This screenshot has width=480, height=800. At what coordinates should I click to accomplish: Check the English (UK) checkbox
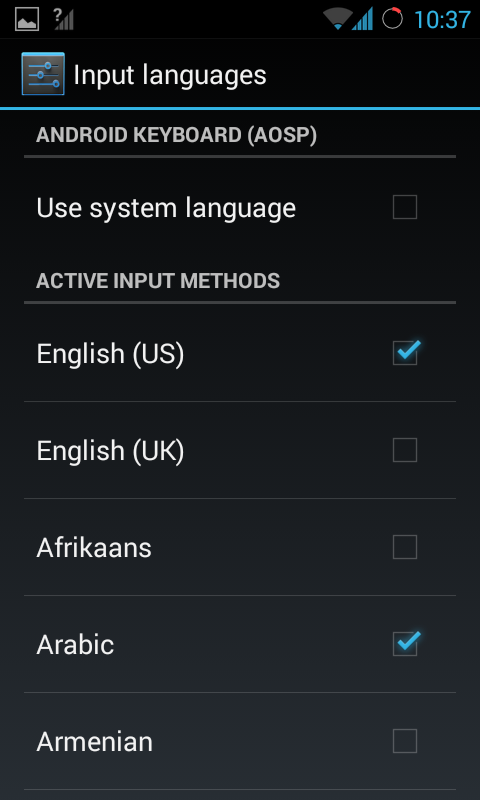point(405,450)
